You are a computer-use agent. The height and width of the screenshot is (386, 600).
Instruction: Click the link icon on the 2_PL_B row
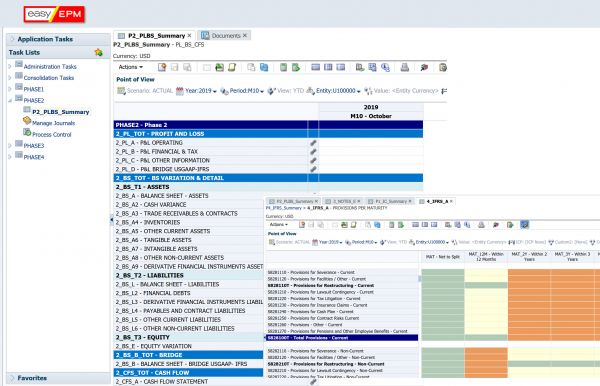[x=313, y=151]
